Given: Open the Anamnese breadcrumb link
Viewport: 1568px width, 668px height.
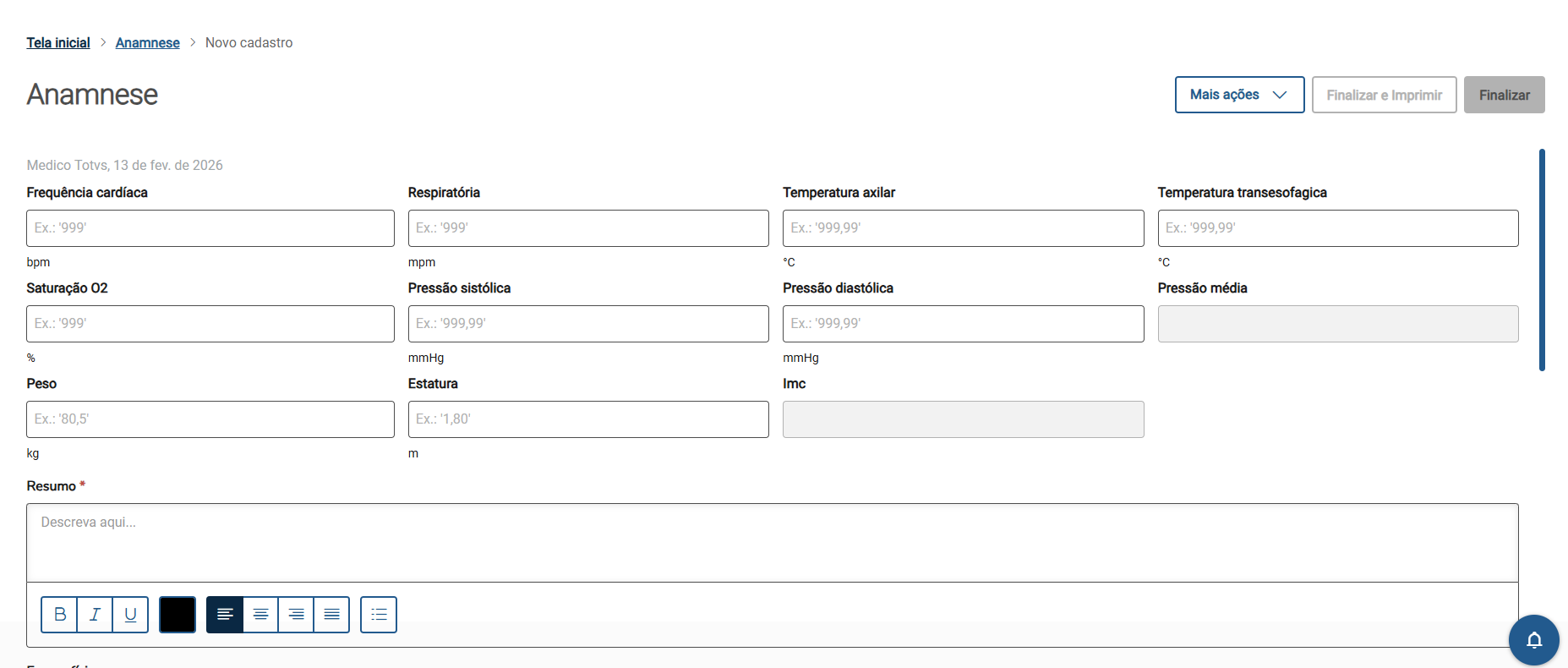Looking at the screenshot, I should click(x=148, y=42).
